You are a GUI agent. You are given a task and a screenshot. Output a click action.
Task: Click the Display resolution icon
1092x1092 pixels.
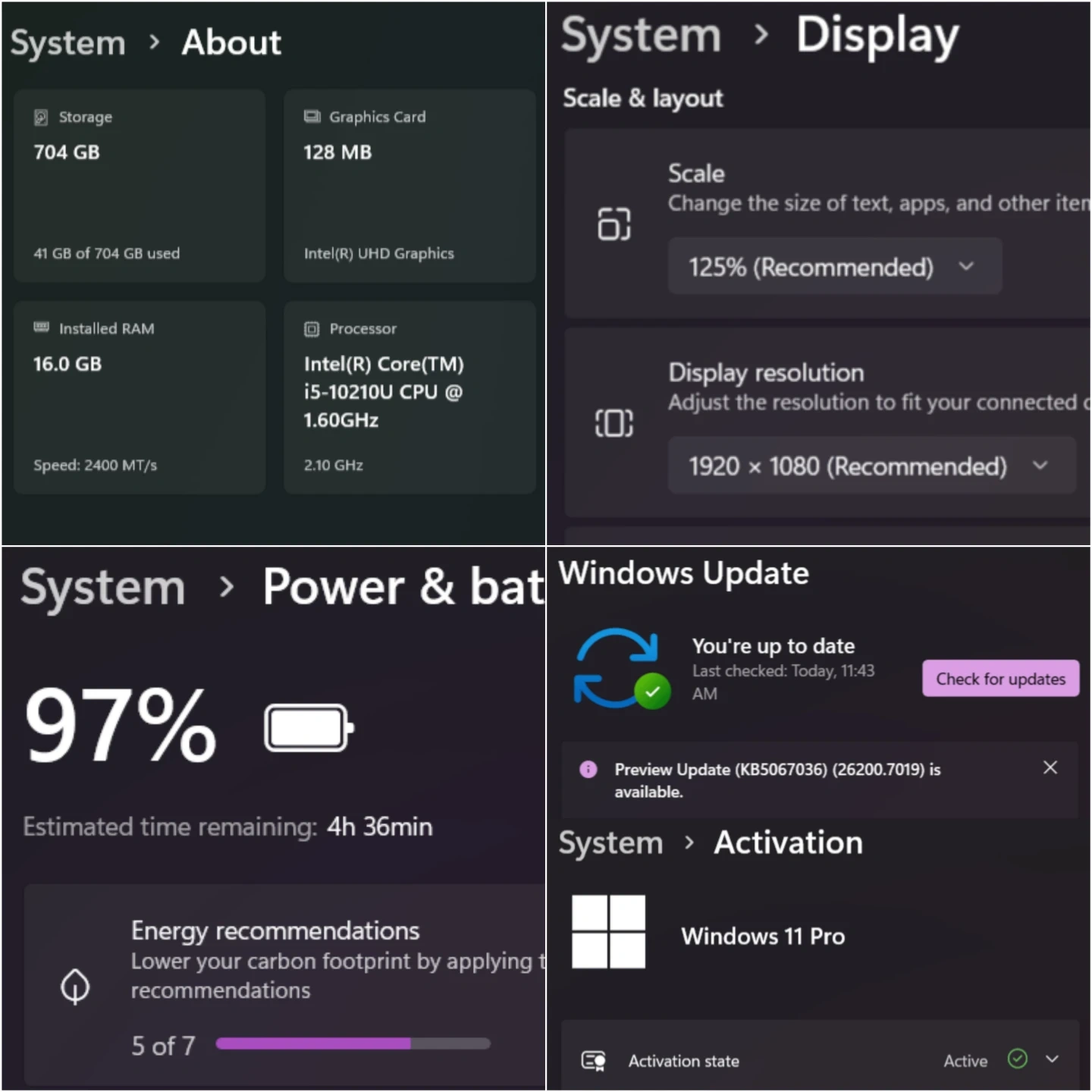coord(613,422)
